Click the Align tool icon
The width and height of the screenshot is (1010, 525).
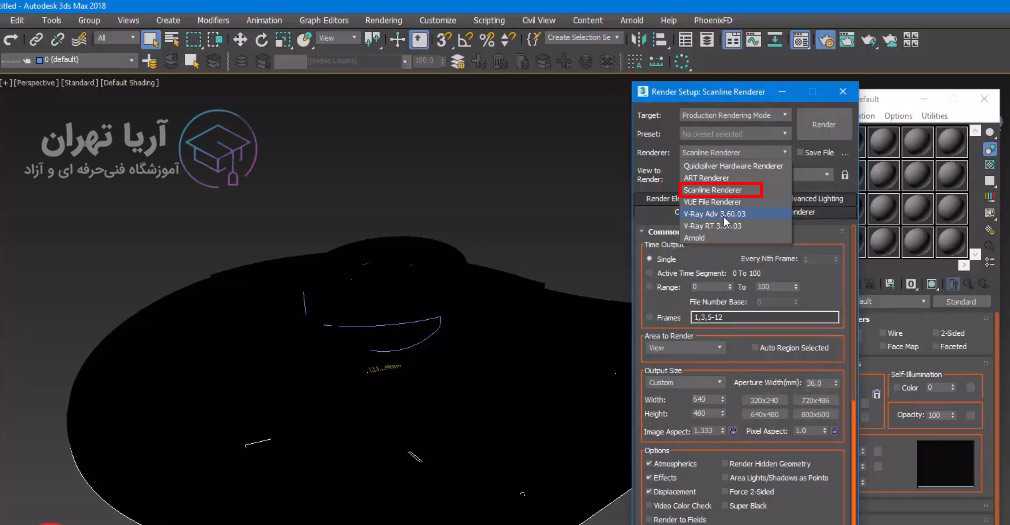pyautogui.click(x=660, y=40)
